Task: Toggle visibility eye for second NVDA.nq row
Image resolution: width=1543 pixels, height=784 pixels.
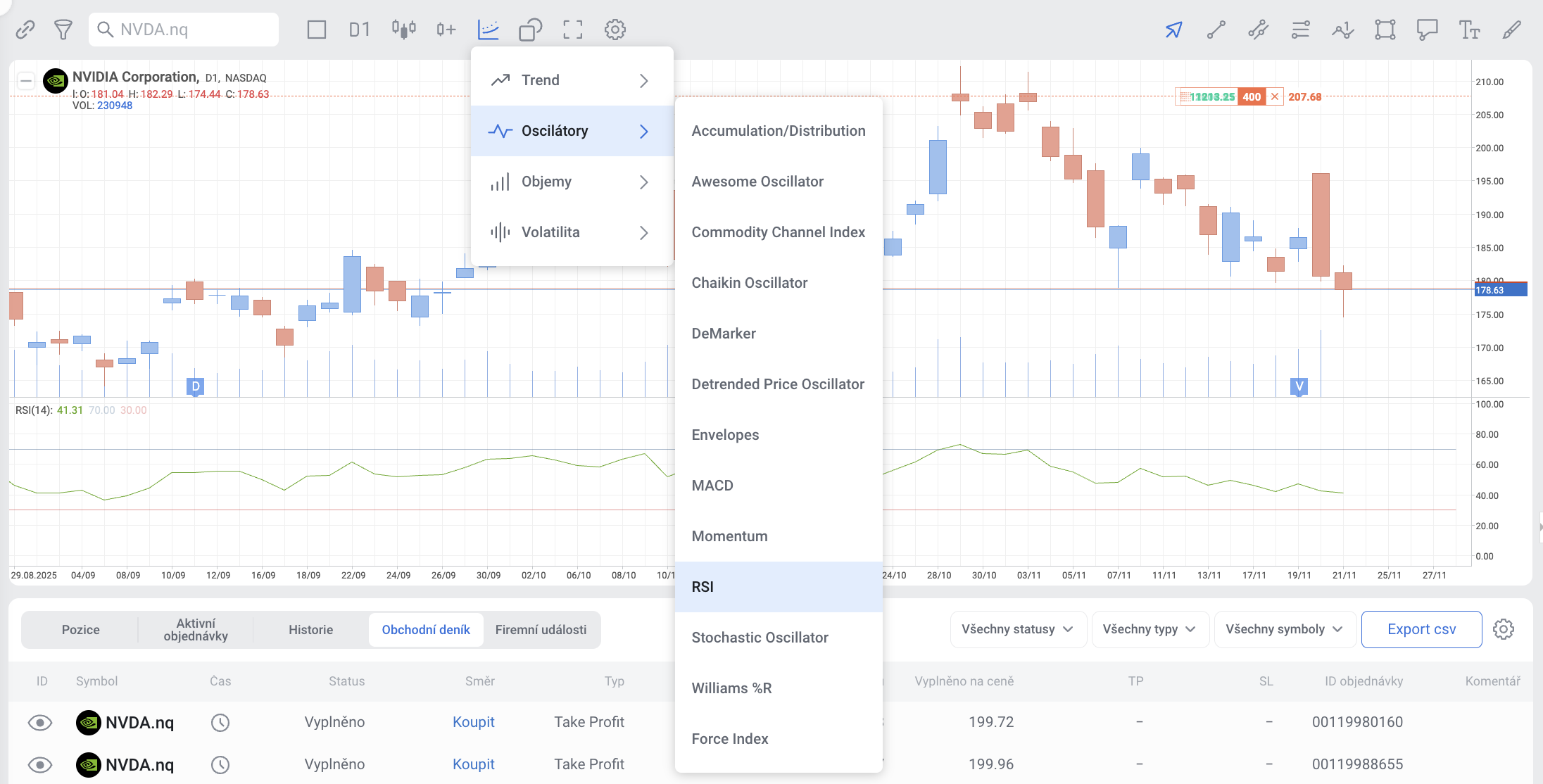Action: (x=40, y=764)
